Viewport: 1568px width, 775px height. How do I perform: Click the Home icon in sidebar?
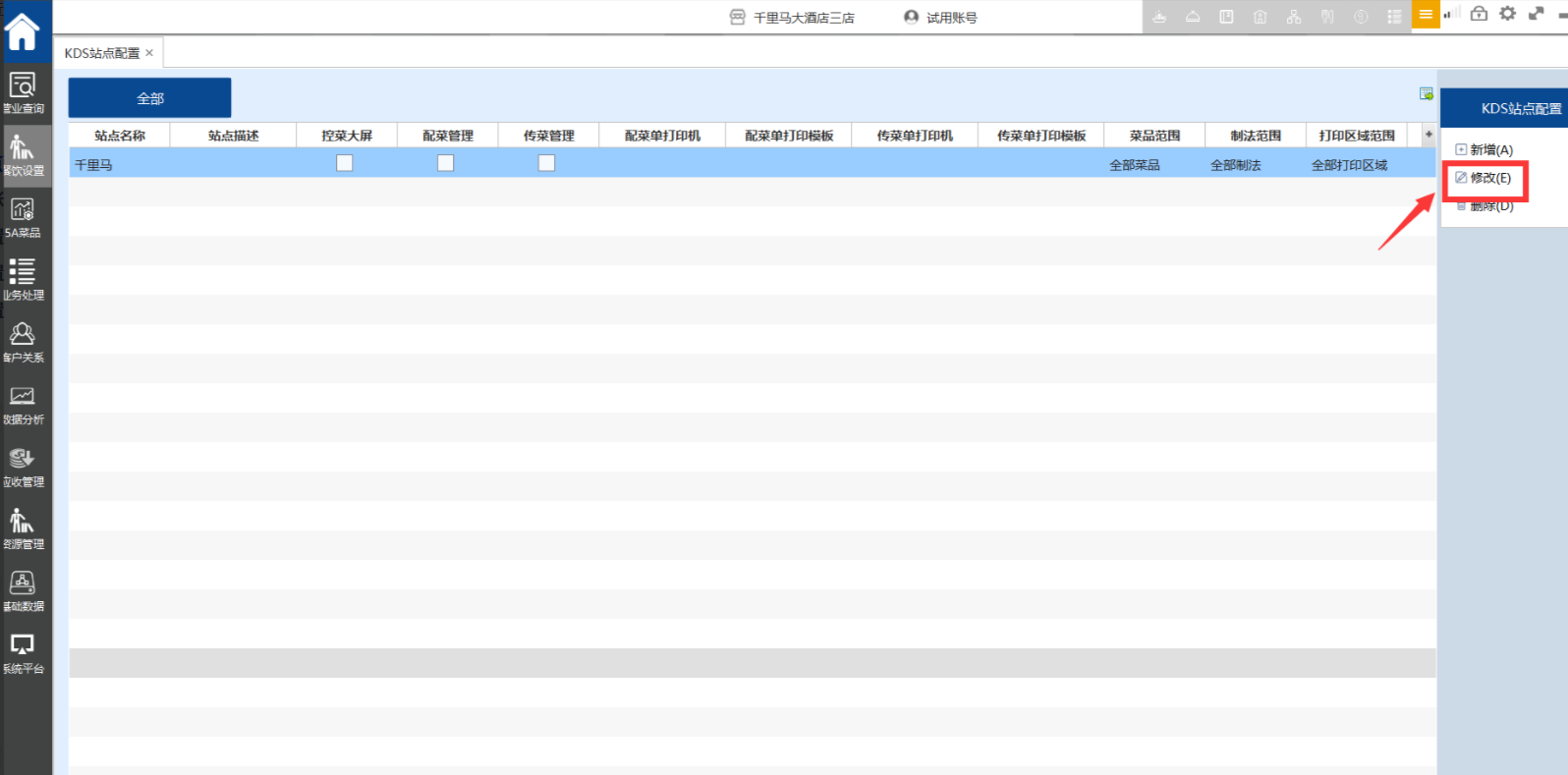pyautogui.click(x=22, y=30)
